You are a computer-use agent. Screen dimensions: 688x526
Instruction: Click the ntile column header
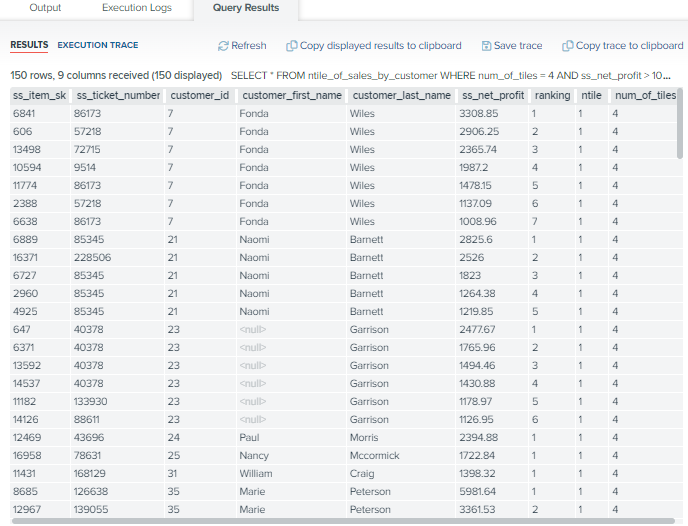pyautogui.click(x=591, y=95)
